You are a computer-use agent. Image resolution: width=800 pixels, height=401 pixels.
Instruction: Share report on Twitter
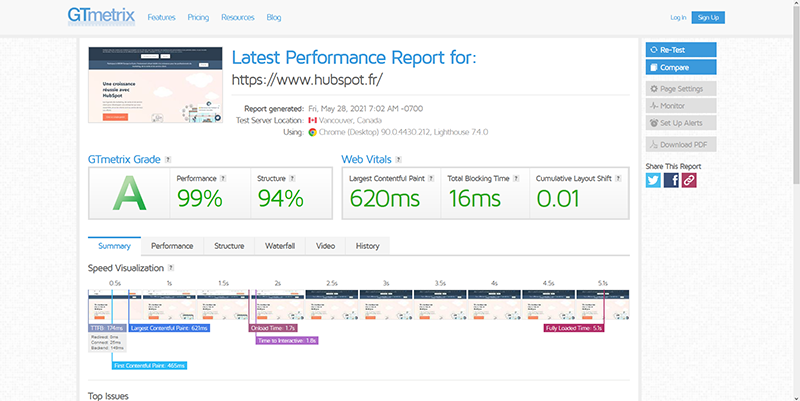653,180
